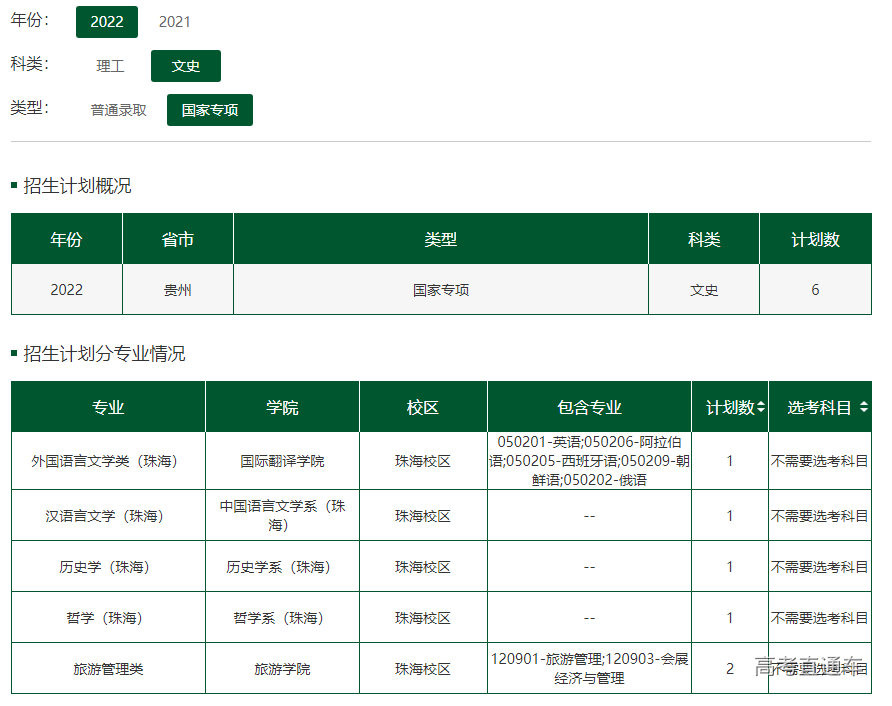The height and width of the screenshot is (706, 892).
Task: Sort by 计划数 column arrow icon
Action: (761, 408)
